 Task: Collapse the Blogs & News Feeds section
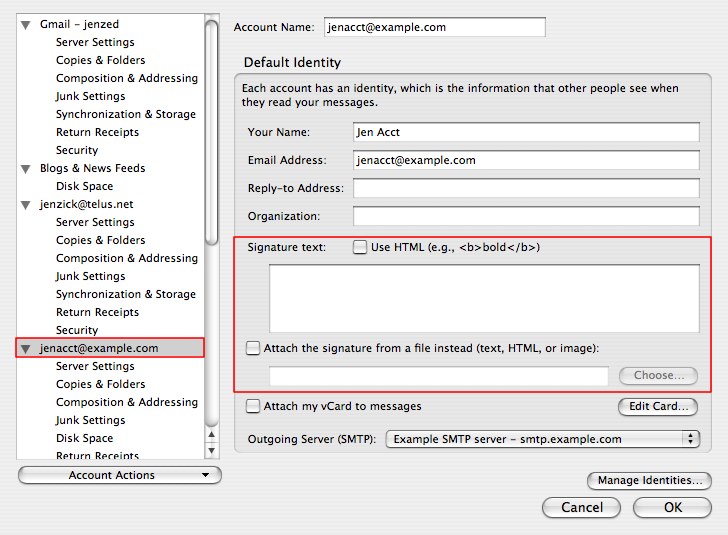[26, 168]
